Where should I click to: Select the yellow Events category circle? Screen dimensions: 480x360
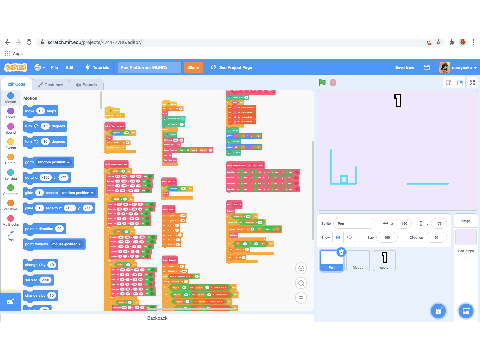point(11,142)
